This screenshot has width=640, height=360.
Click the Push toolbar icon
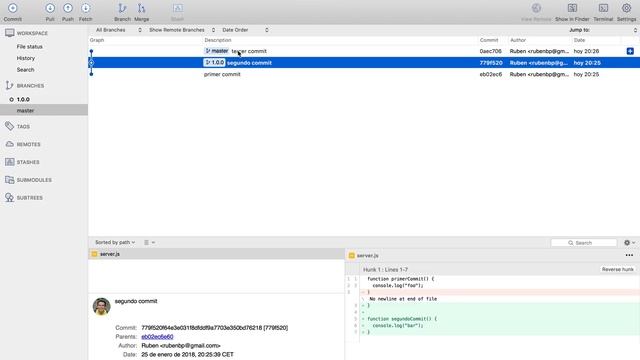[68, 8]
